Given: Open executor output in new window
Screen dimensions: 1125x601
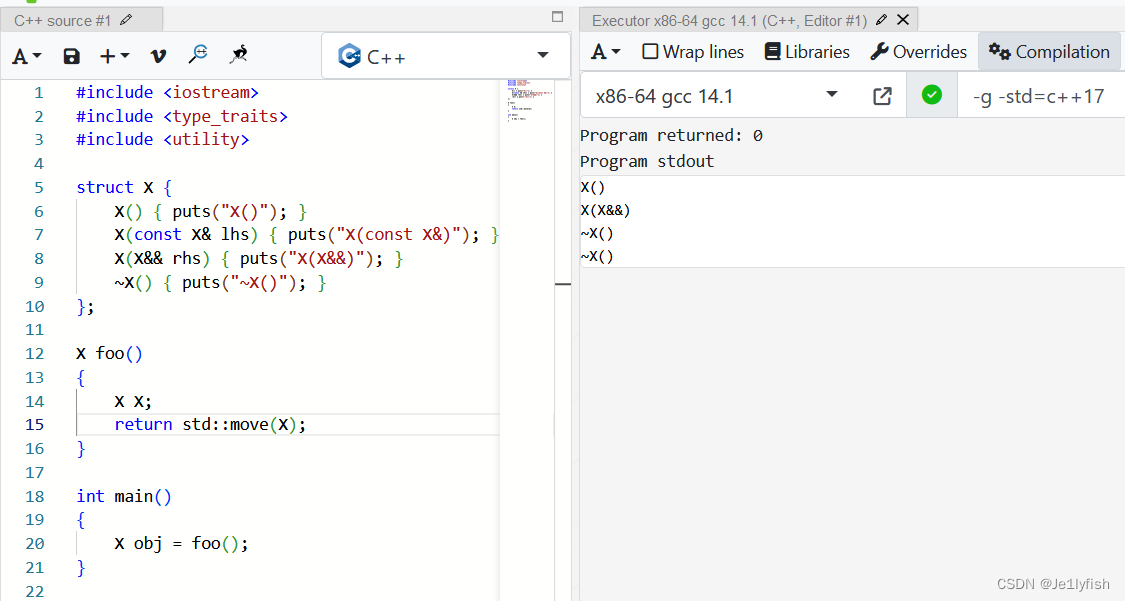Looking at the screenshot, I should pos(882,95).
